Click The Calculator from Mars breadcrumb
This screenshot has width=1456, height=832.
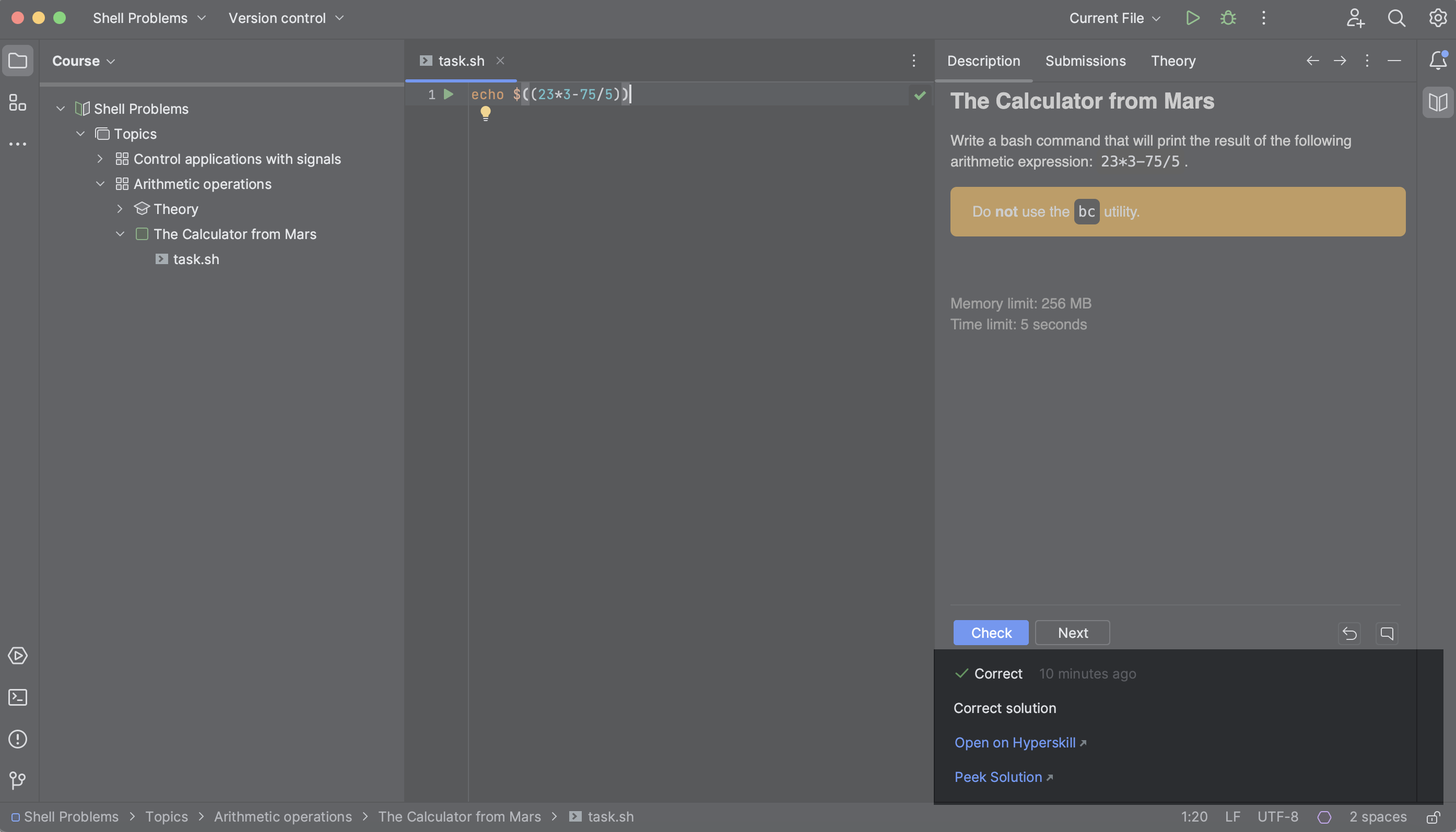pos(459,817)
